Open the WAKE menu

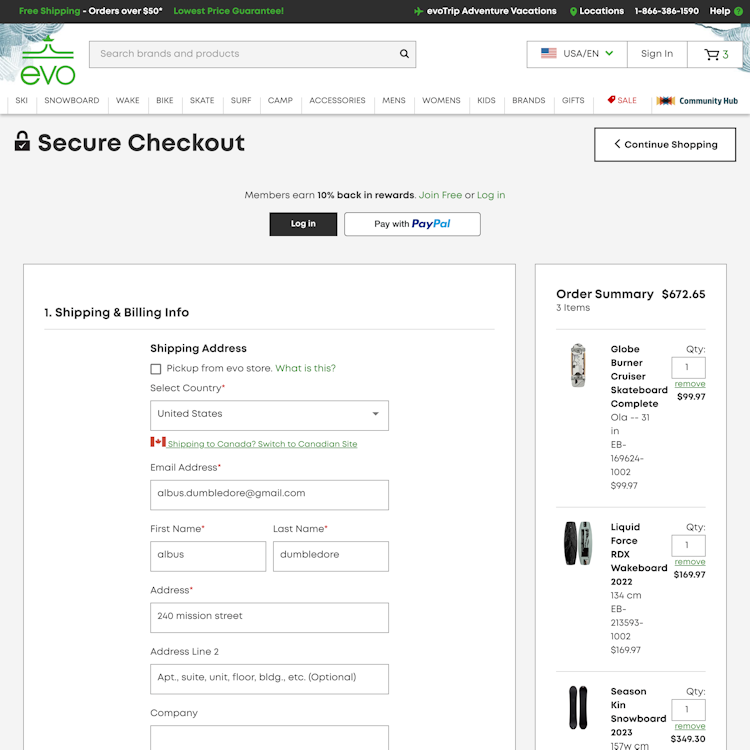[x=128, y=100]
